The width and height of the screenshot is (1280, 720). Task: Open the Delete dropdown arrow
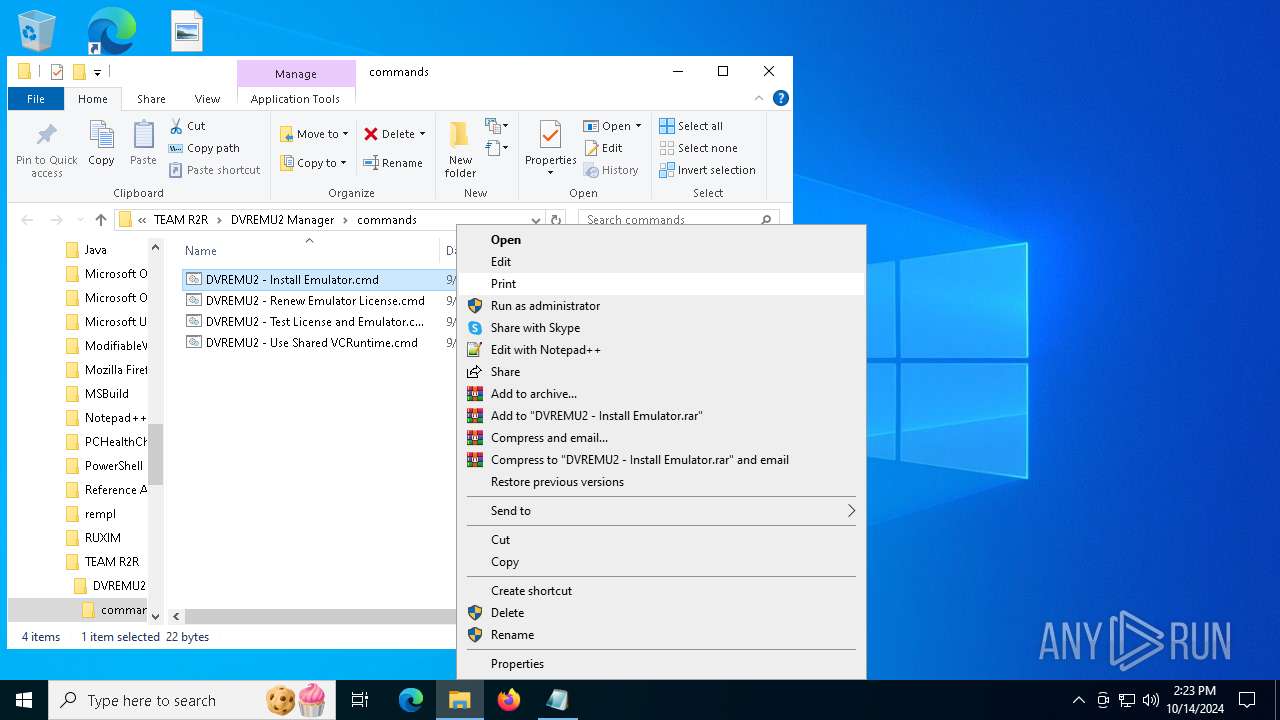click(x=422, y=134)
